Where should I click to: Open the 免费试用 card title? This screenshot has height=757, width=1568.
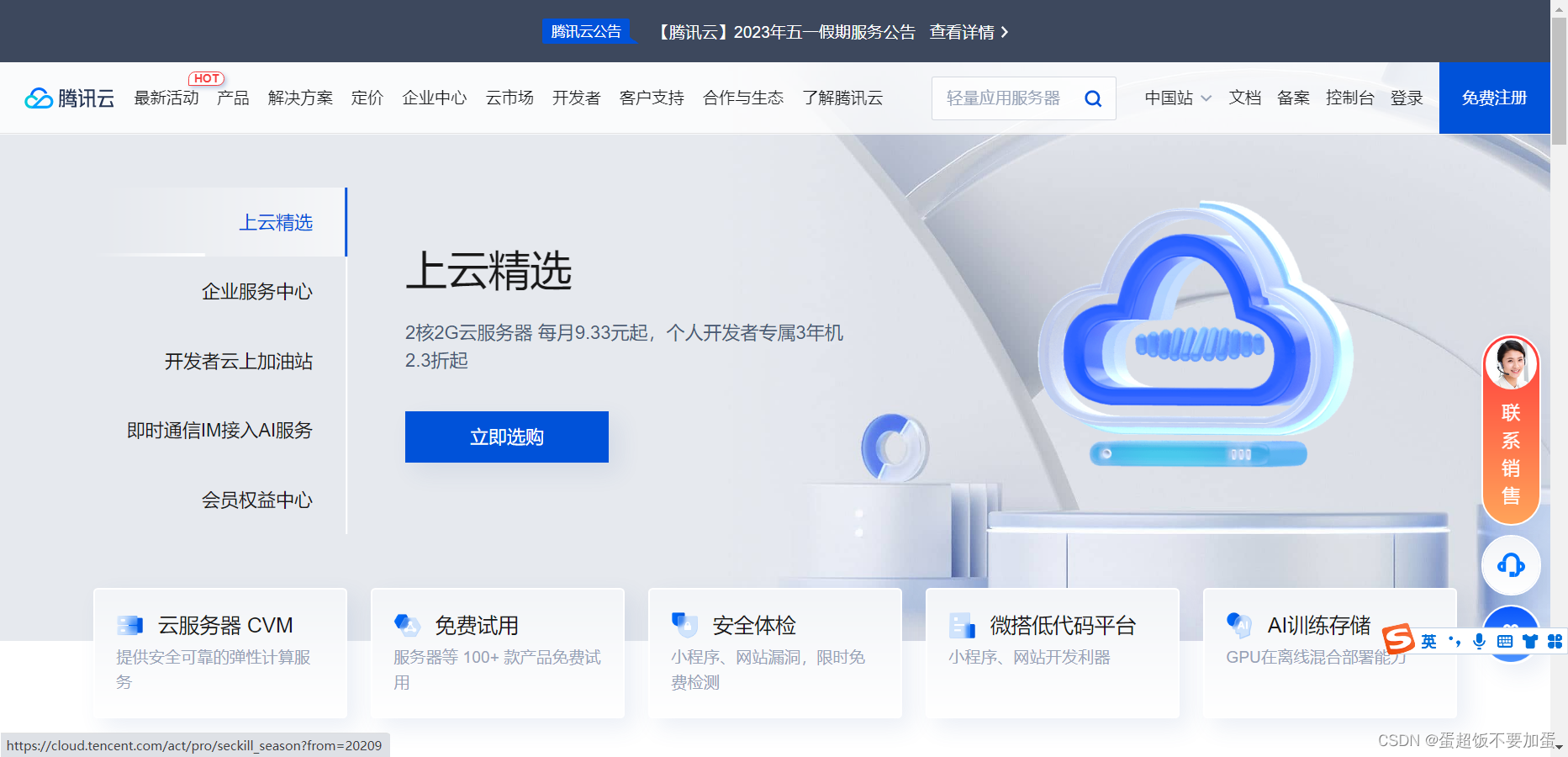tap(477, 625)
